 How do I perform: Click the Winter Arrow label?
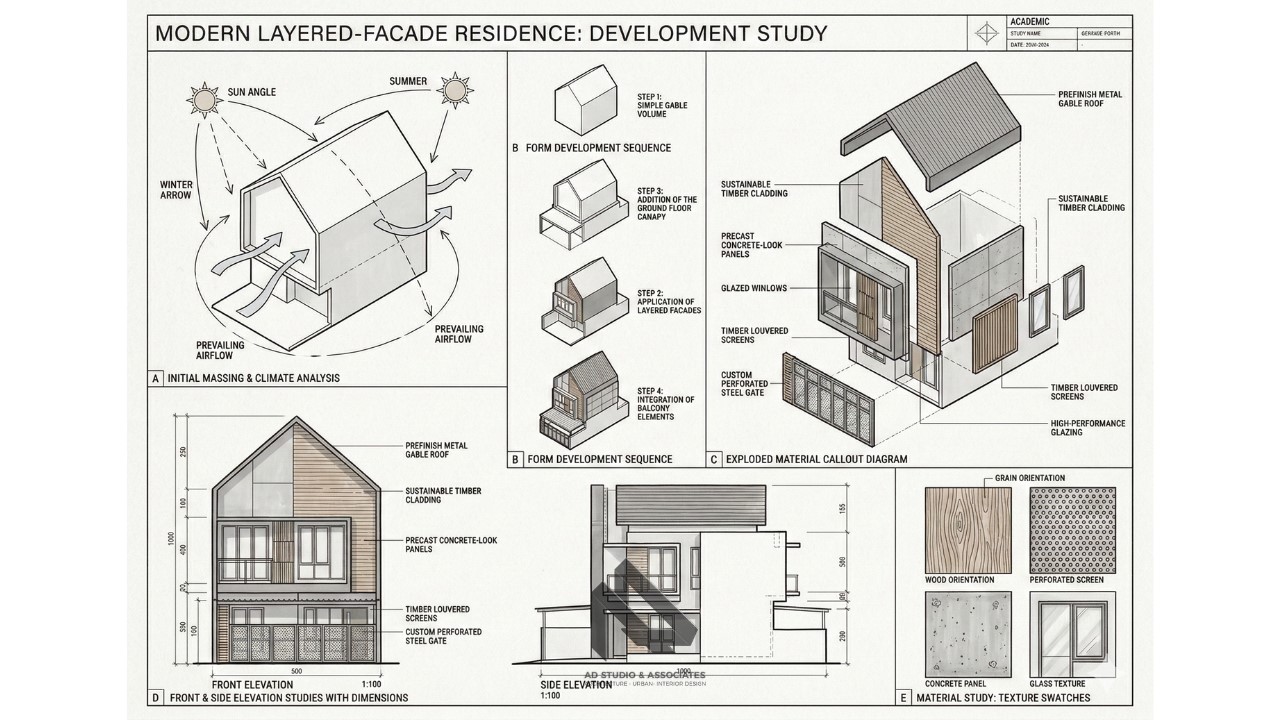coord(175,190)
